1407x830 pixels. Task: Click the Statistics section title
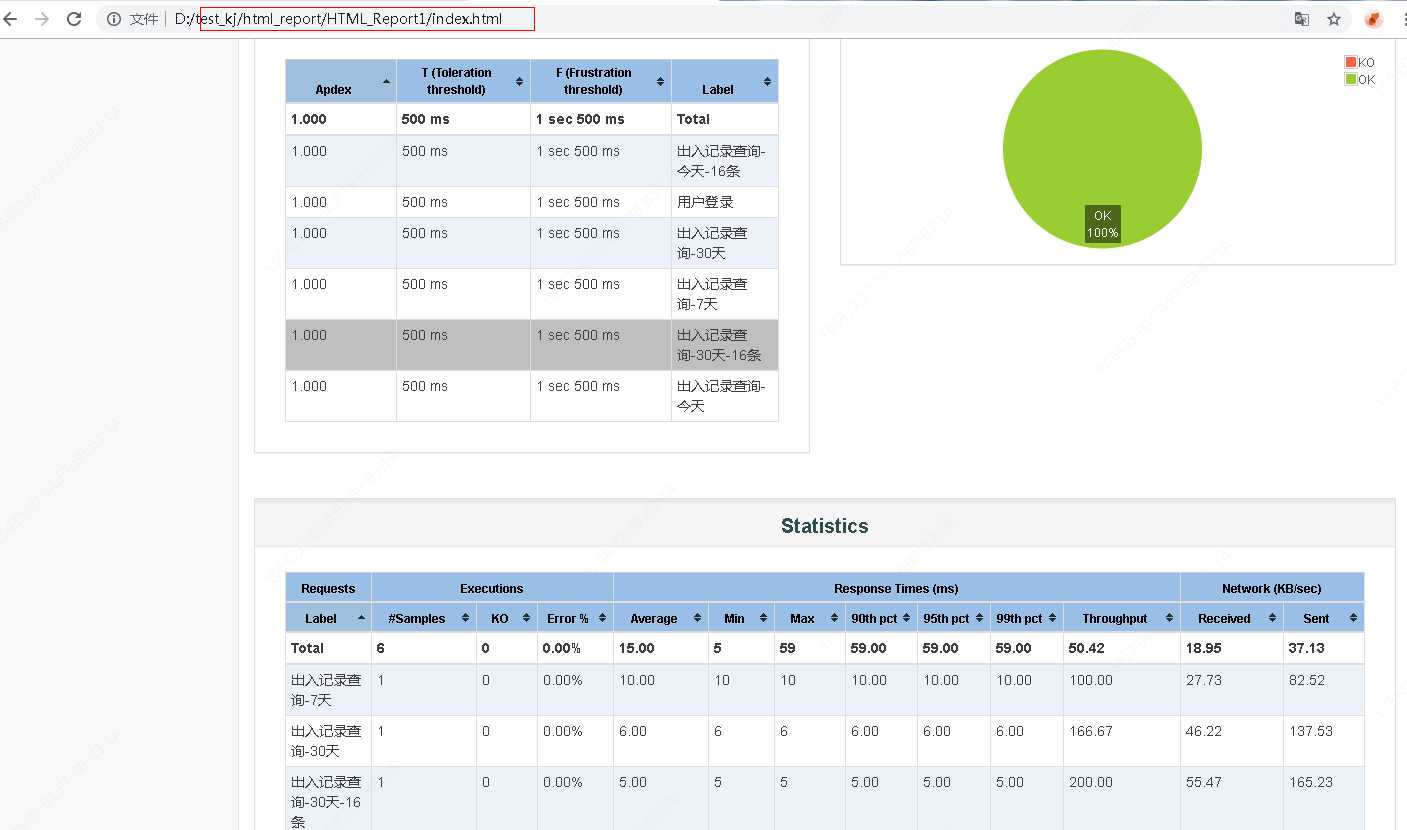(x=824, y=526)
